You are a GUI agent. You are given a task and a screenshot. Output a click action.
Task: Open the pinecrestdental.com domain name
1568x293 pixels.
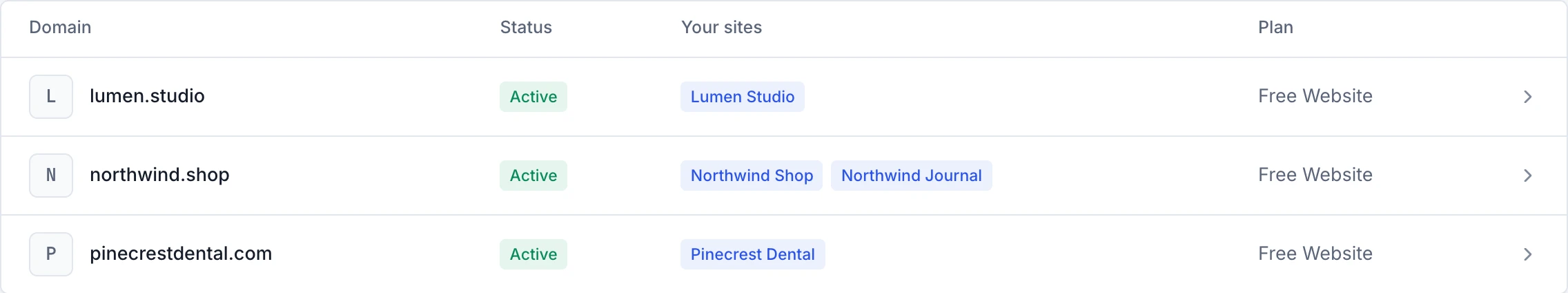(x=181, y=254)
